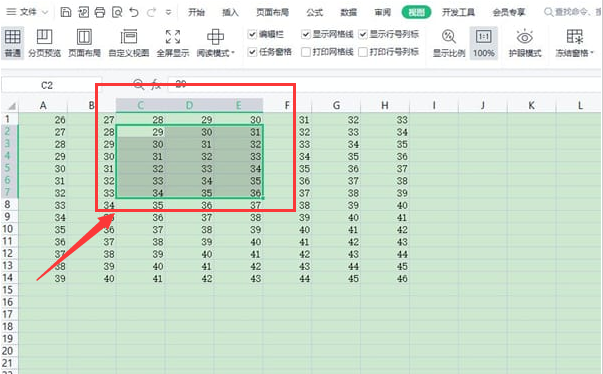603x374 pixels.
Task: Open Print Preview icon
Action: click(x=117, y=12)
